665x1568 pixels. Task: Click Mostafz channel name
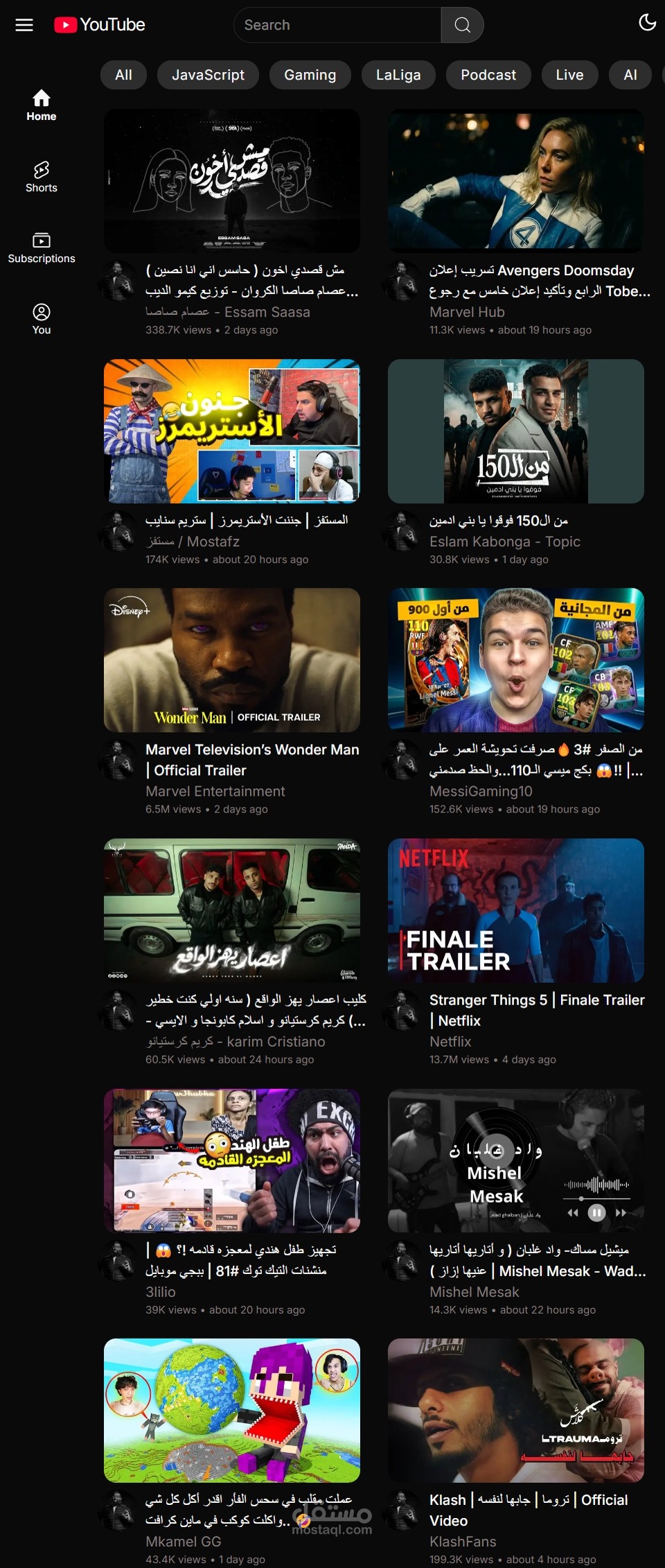click(193, 541)
